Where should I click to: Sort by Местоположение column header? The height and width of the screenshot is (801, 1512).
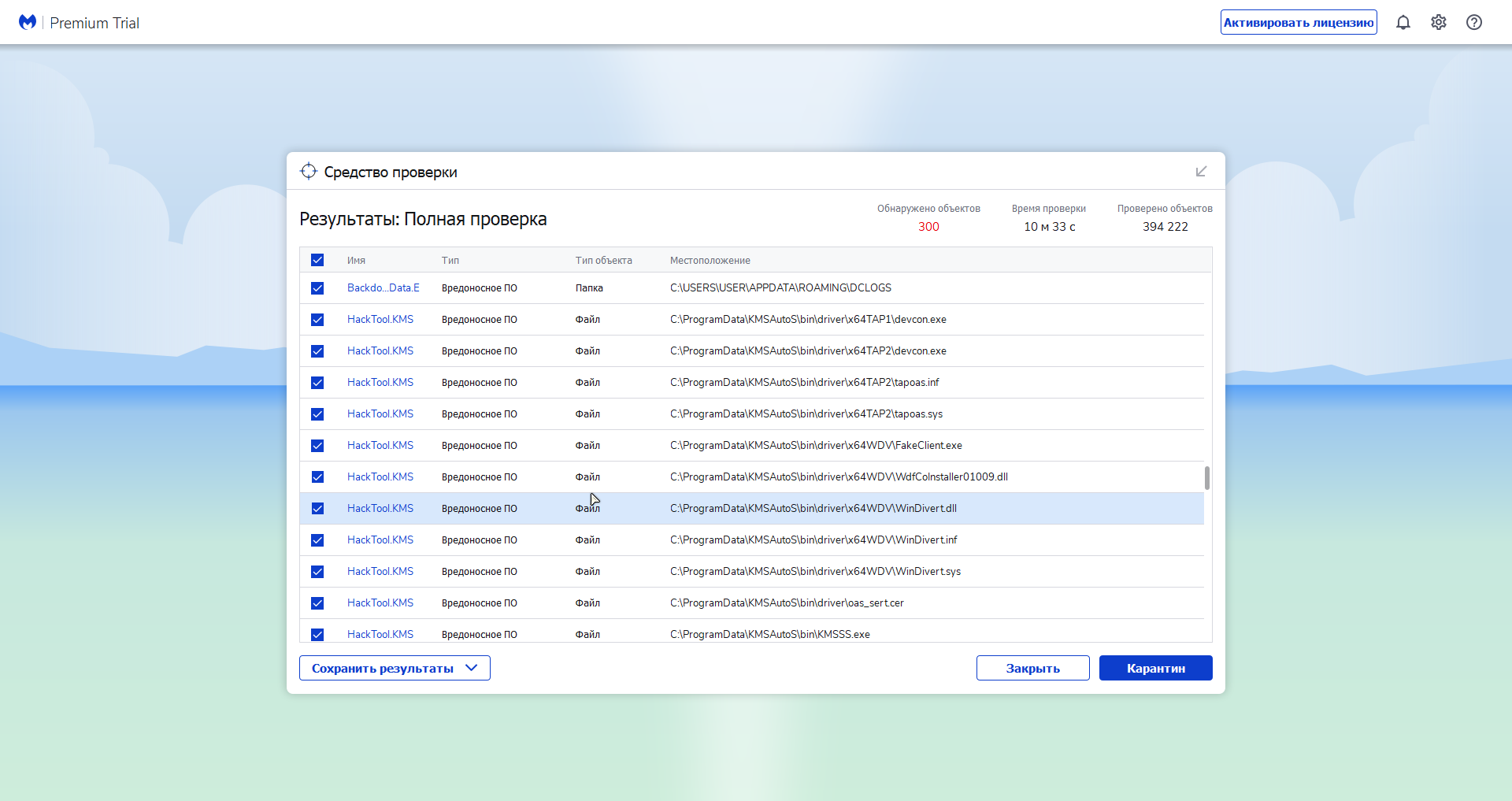[710, 260]
